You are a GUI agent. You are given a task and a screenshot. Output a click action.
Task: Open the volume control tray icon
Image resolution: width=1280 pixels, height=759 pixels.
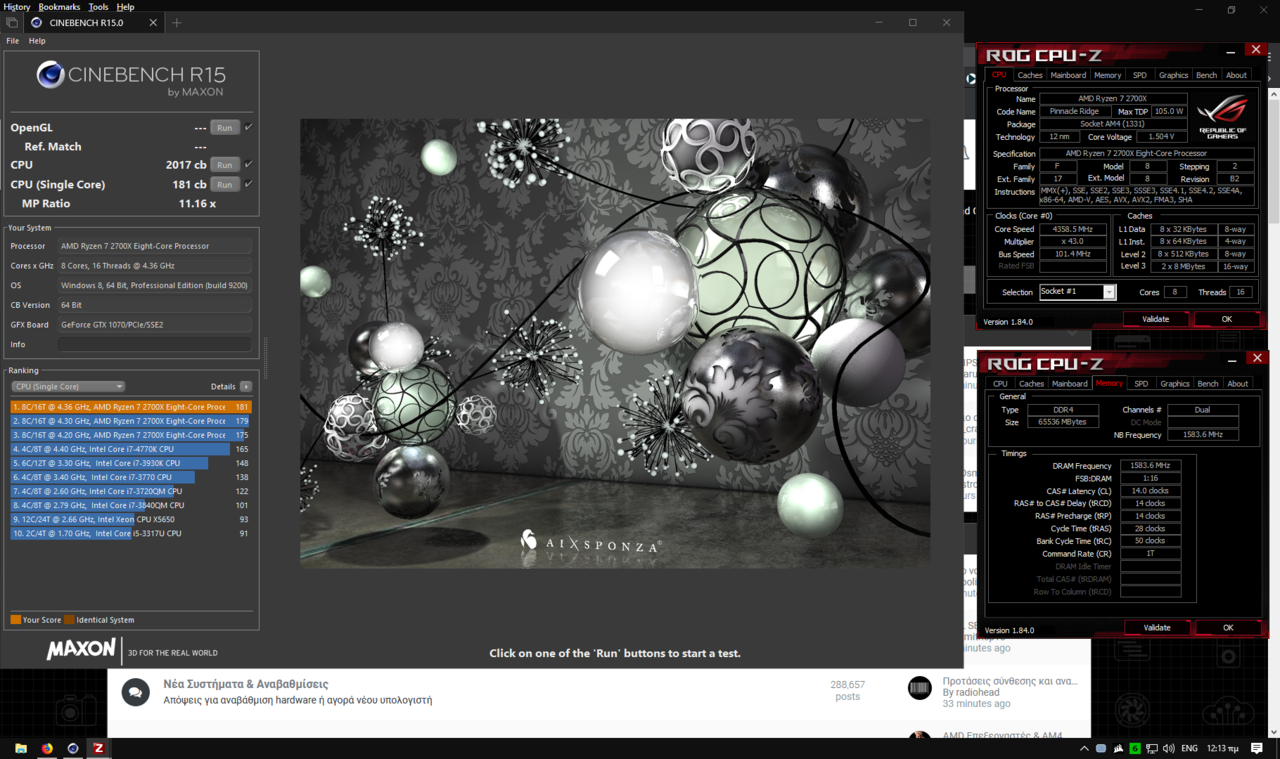click(1168, 748)
